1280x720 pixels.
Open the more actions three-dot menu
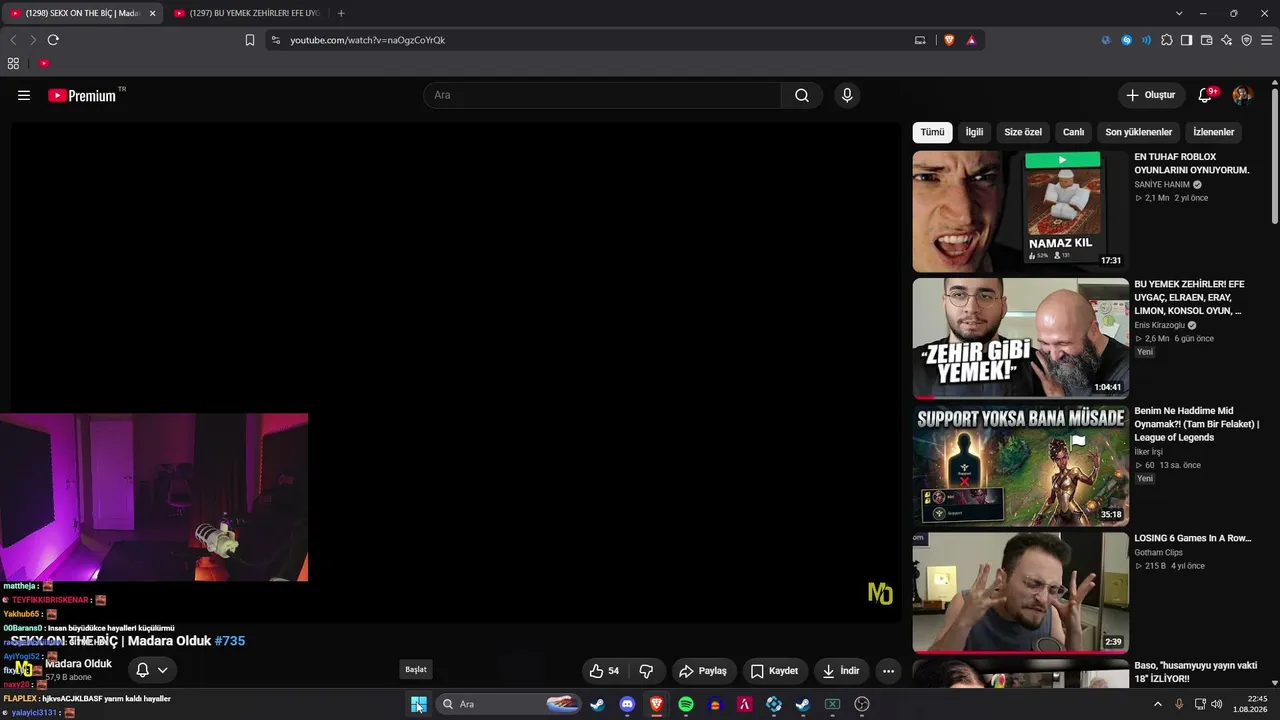pyautogui.click(x=888, y=671)
